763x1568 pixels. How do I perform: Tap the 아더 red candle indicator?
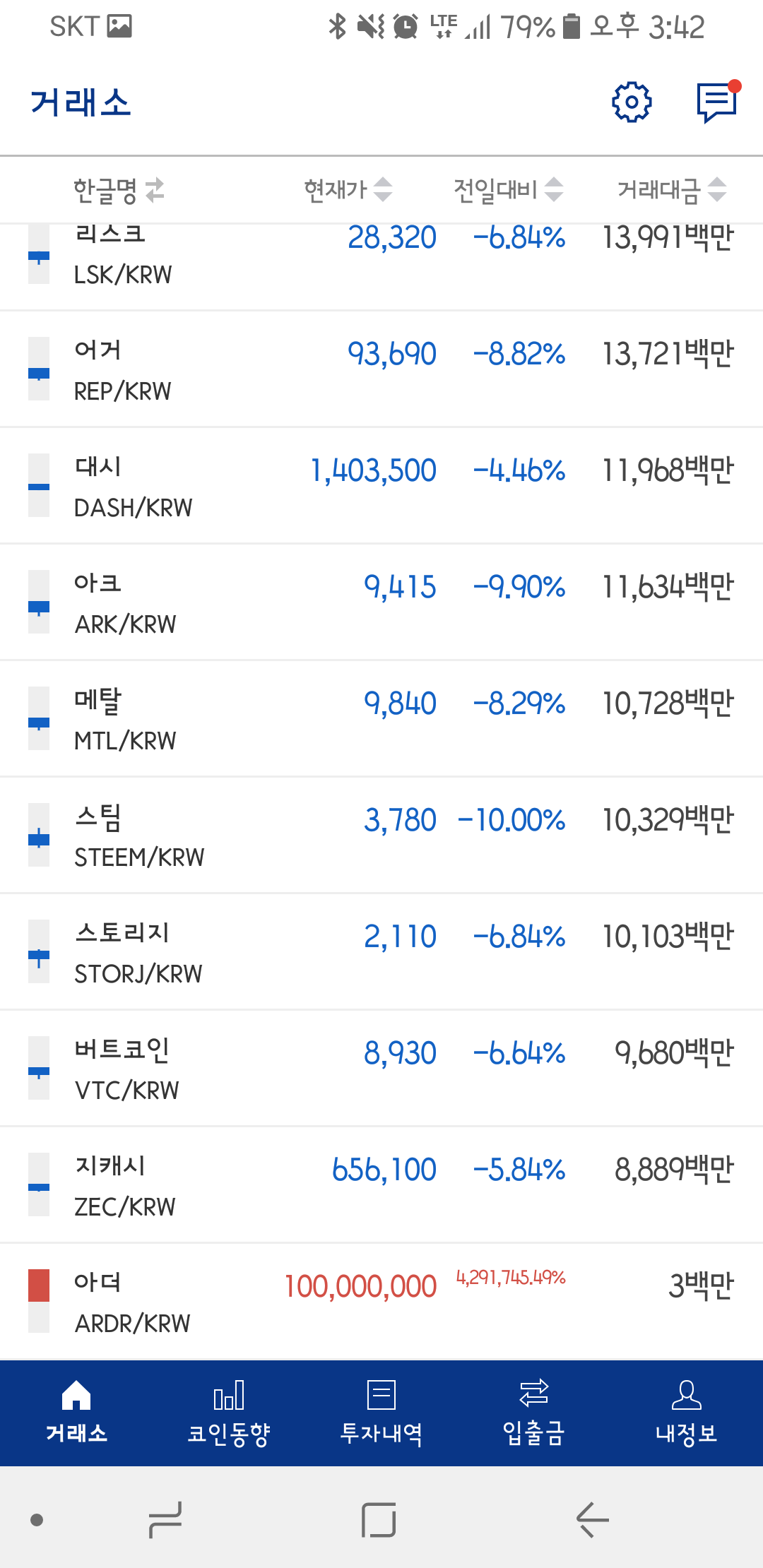click(39, 1285)
